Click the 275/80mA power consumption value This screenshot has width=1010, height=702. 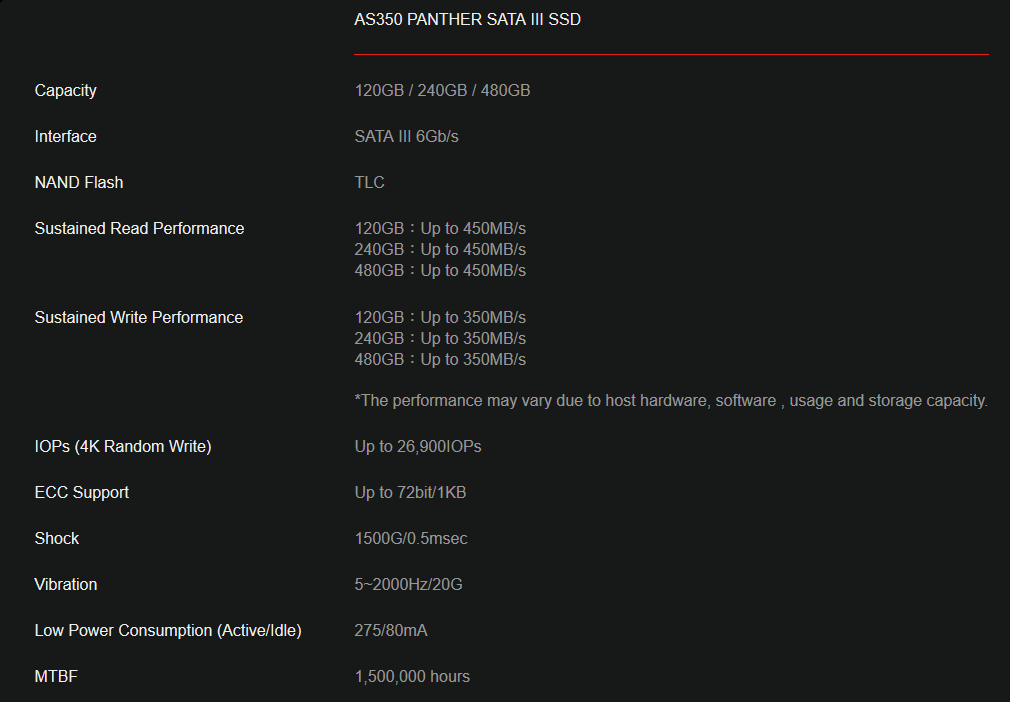[x=391, y=630]
